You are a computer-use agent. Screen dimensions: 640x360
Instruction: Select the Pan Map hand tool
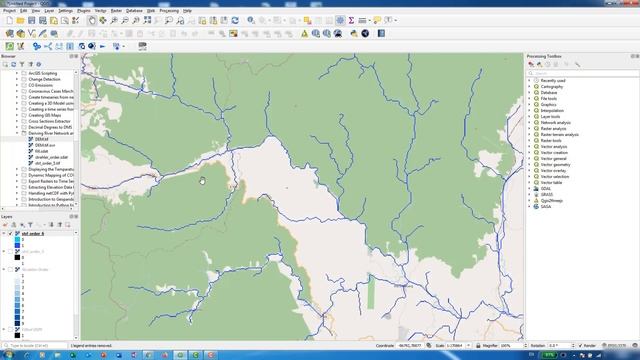(92, 20)
